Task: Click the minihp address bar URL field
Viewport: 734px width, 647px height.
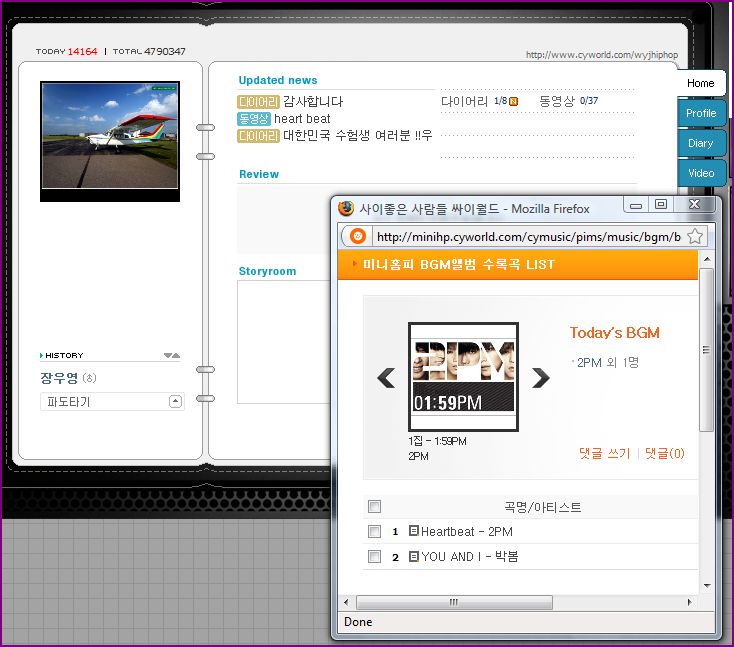Action: 528,237
